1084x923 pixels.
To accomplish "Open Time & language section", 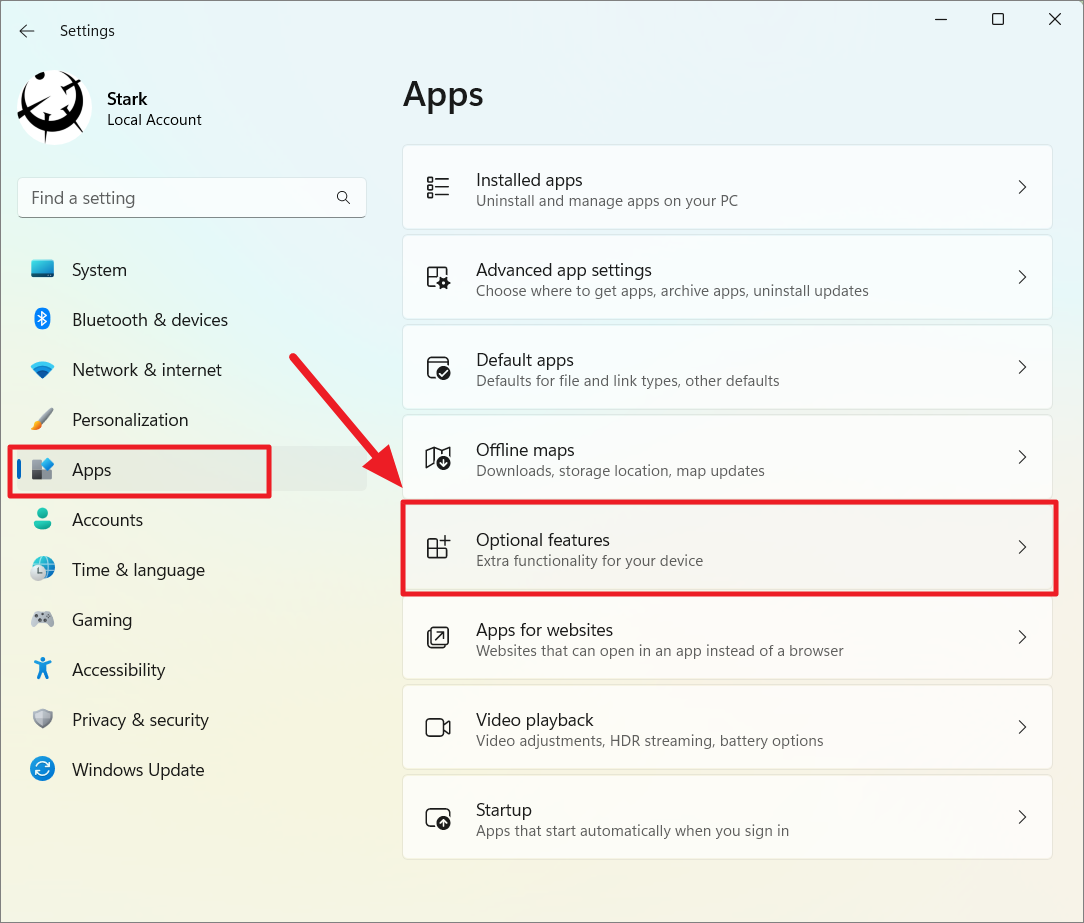I will click(x=138, y=570).
